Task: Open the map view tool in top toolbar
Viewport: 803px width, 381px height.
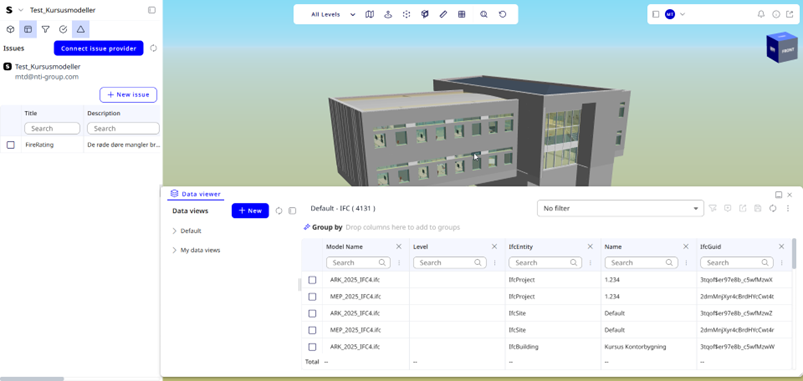Action: (370, 14)
